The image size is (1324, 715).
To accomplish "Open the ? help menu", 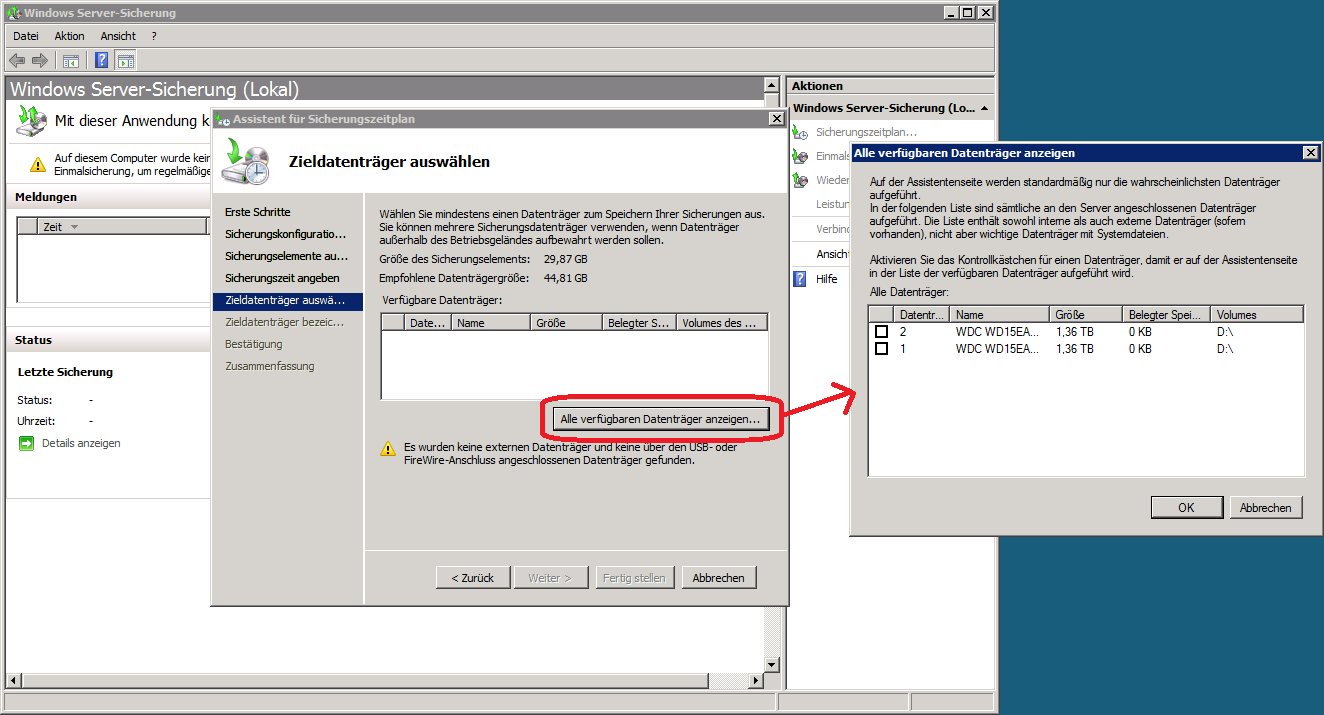I will pyautogui.click(x=154, y=36).
